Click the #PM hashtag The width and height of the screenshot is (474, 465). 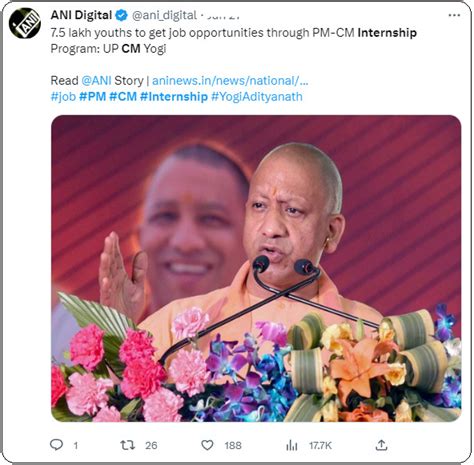92,97
